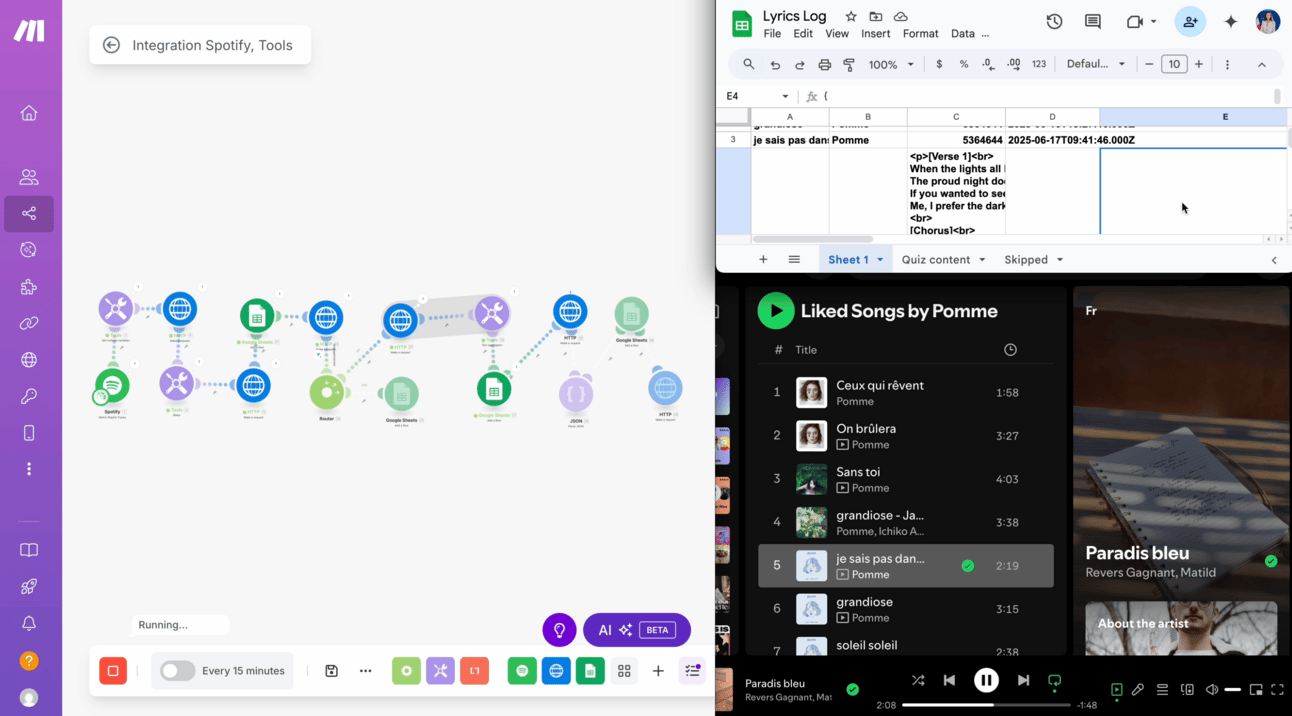Select Scenarios share icon in Make sidebar
This screenshot has width=1292, height=716.
coord(29,213)
